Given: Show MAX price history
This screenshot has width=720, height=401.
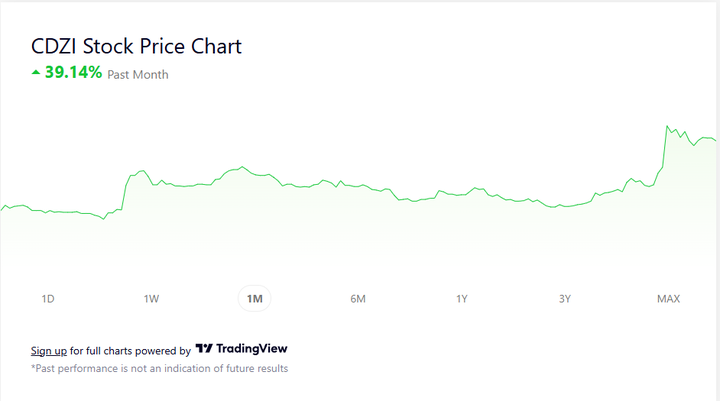Looking at the screenshot, I should 668,299.
